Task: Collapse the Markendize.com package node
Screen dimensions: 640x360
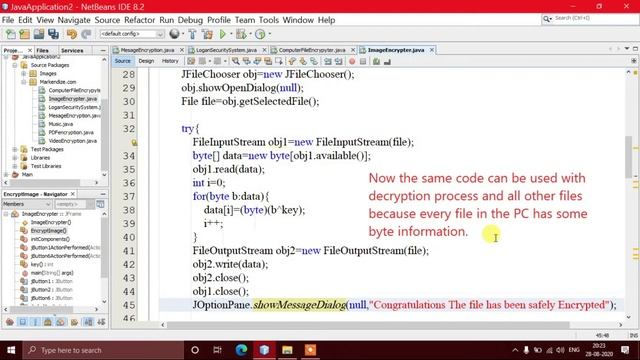Action: coord(24,82)
